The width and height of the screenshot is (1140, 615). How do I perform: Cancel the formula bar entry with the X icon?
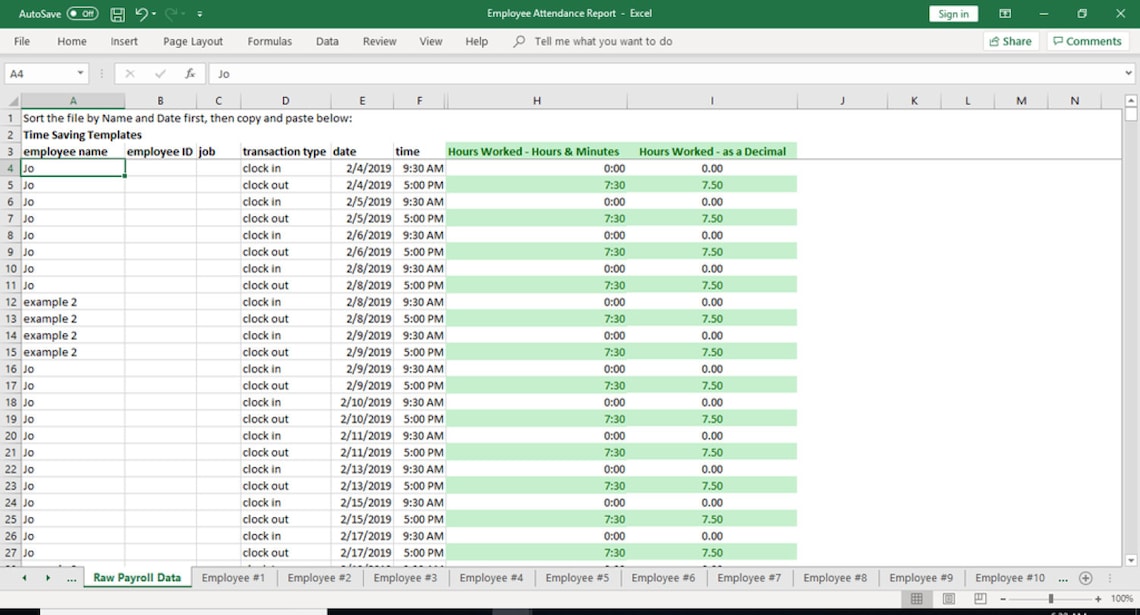pos(132,73)
